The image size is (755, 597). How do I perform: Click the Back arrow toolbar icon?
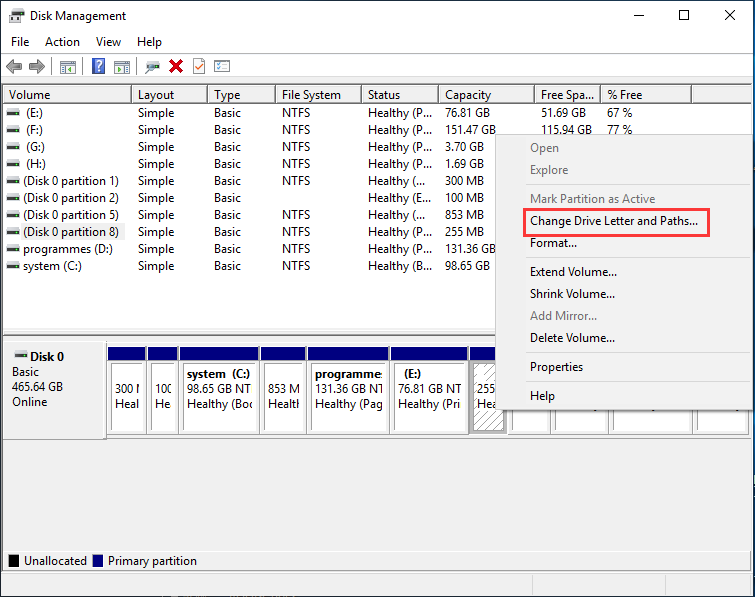pos(14,66)
